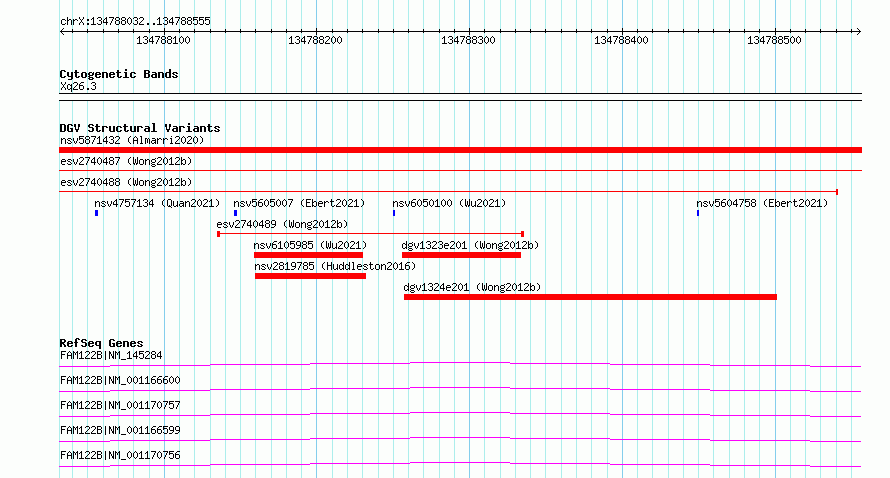The image size is (890, 478).
Task: Click magenta intron line under NM_001170756
Action: [x=460, y=464]
